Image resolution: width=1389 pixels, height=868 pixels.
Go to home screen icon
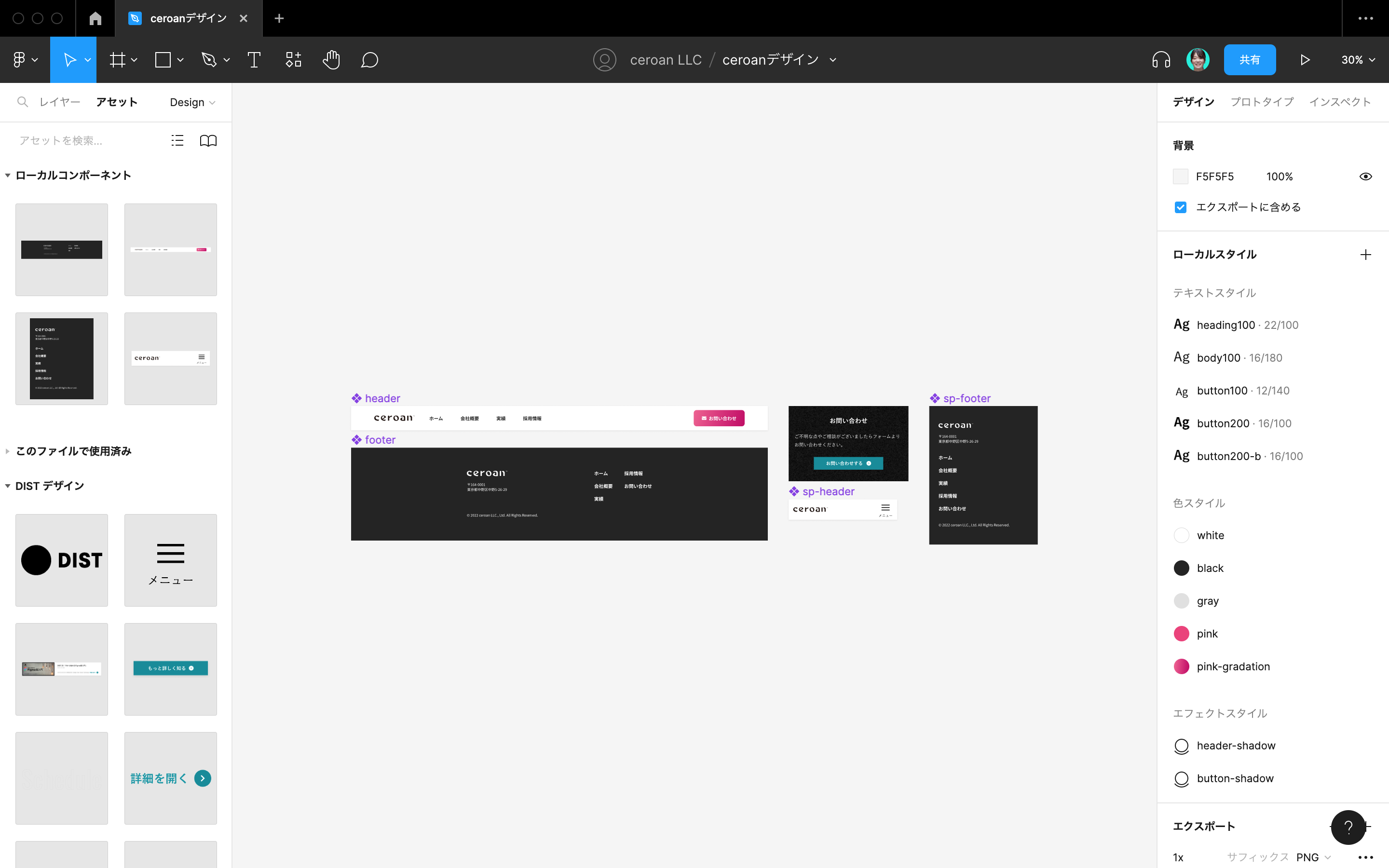pos(95,18)
